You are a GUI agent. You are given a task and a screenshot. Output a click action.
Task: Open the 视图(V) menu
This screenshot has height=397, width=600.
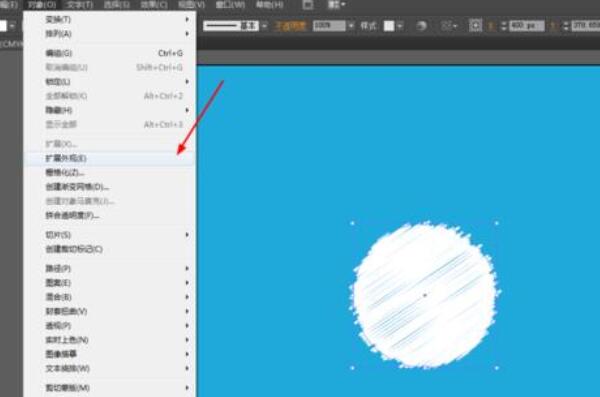[191, 5]
